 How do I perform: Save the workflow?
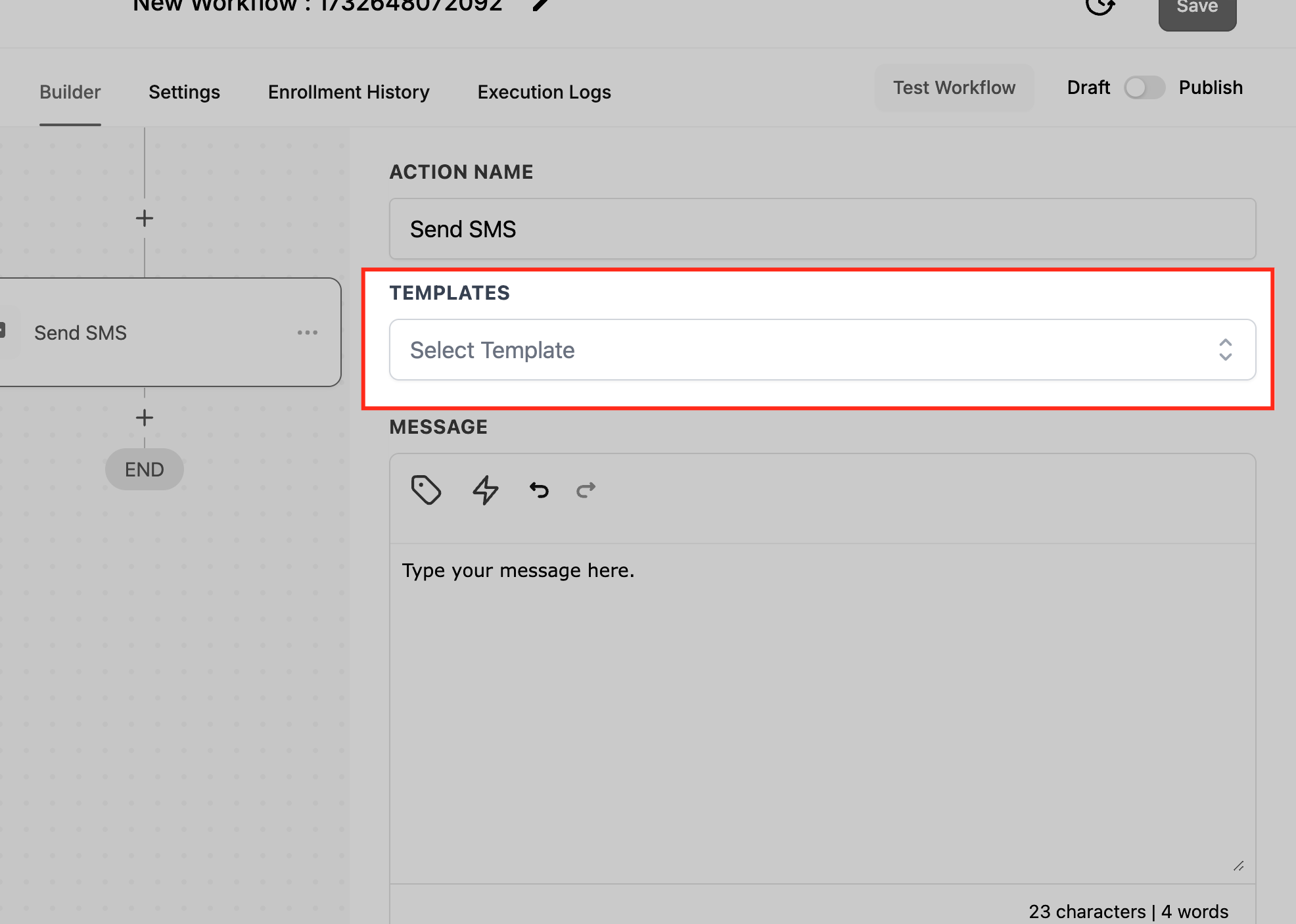click(1196, 8)
